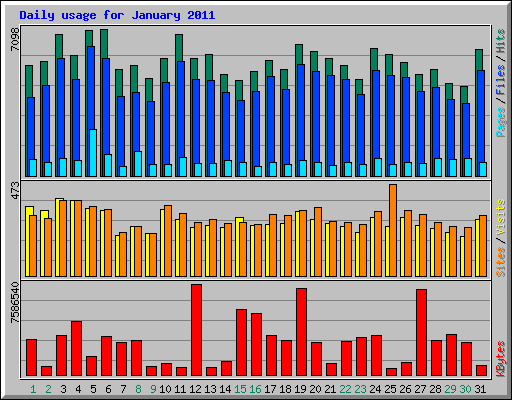Click the red KBytes bar for day 16

tap(256, 345)
